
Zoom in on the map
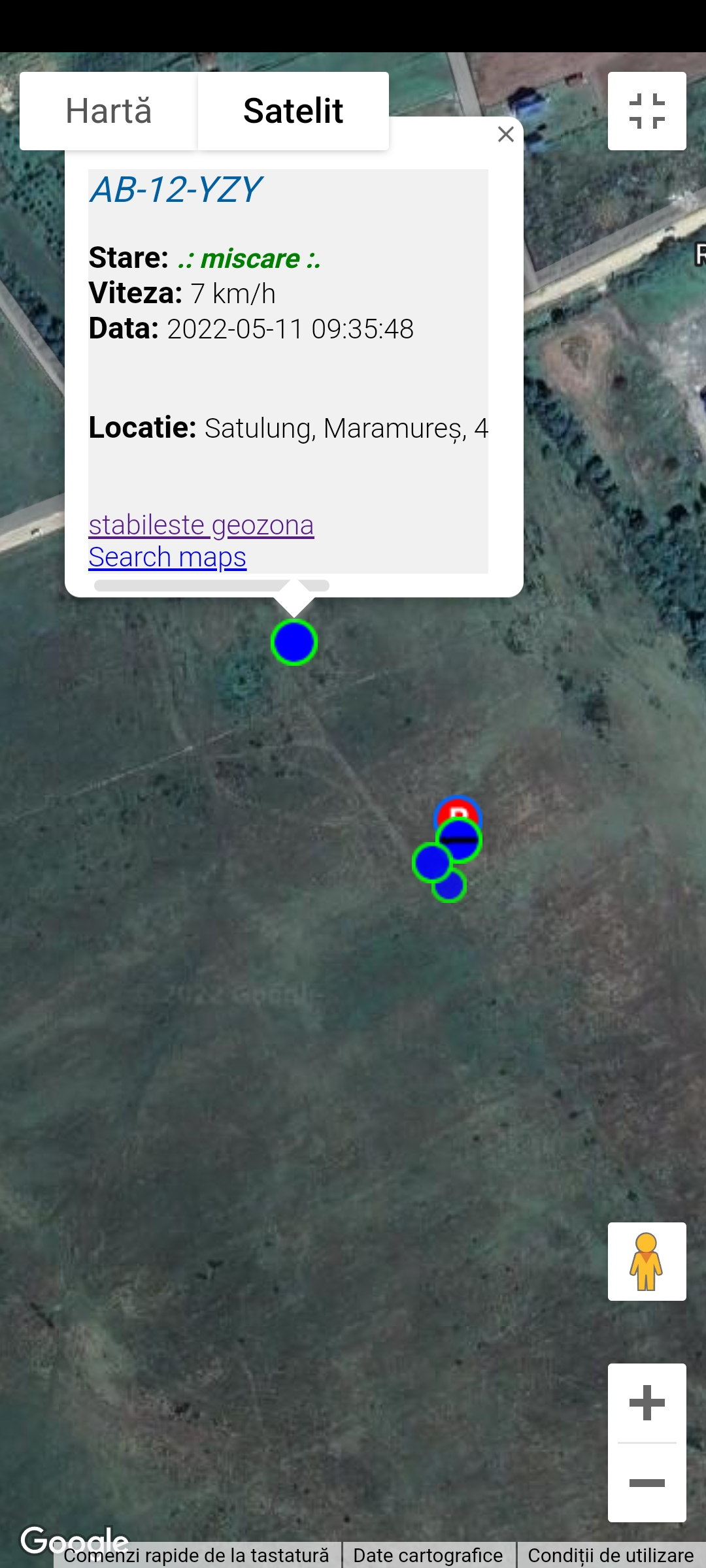(x=647, y=1403)
